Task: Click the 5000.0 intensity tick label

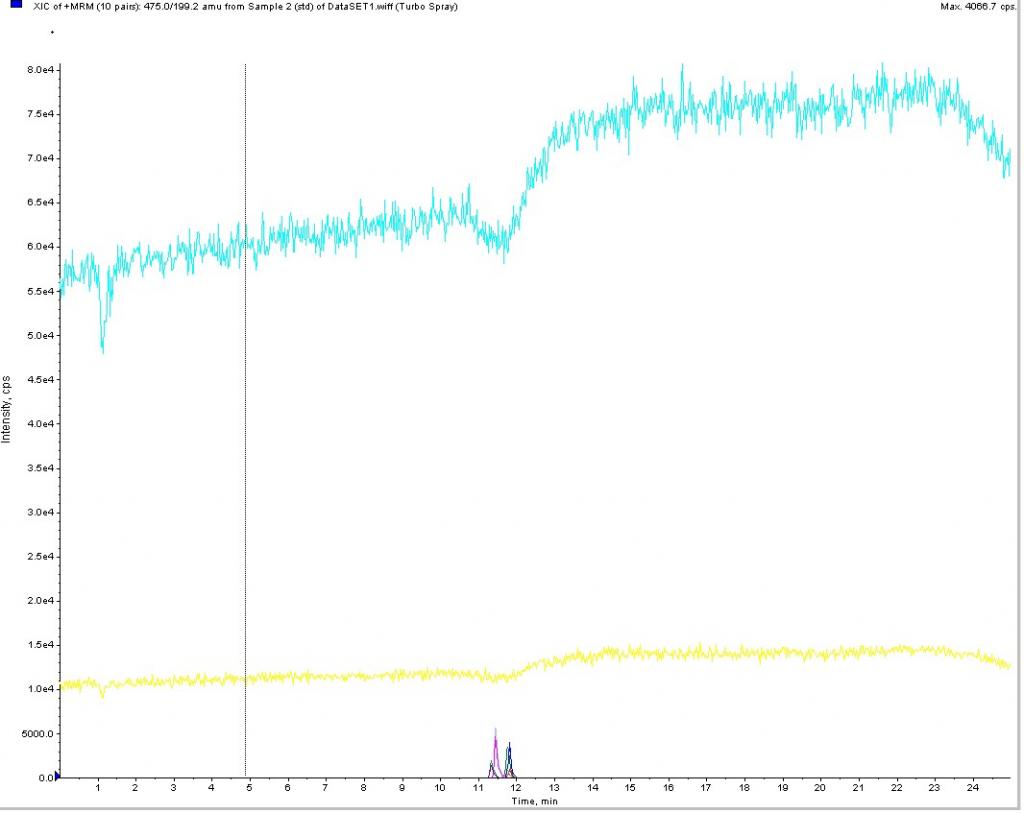Action: tap(38, 734)
